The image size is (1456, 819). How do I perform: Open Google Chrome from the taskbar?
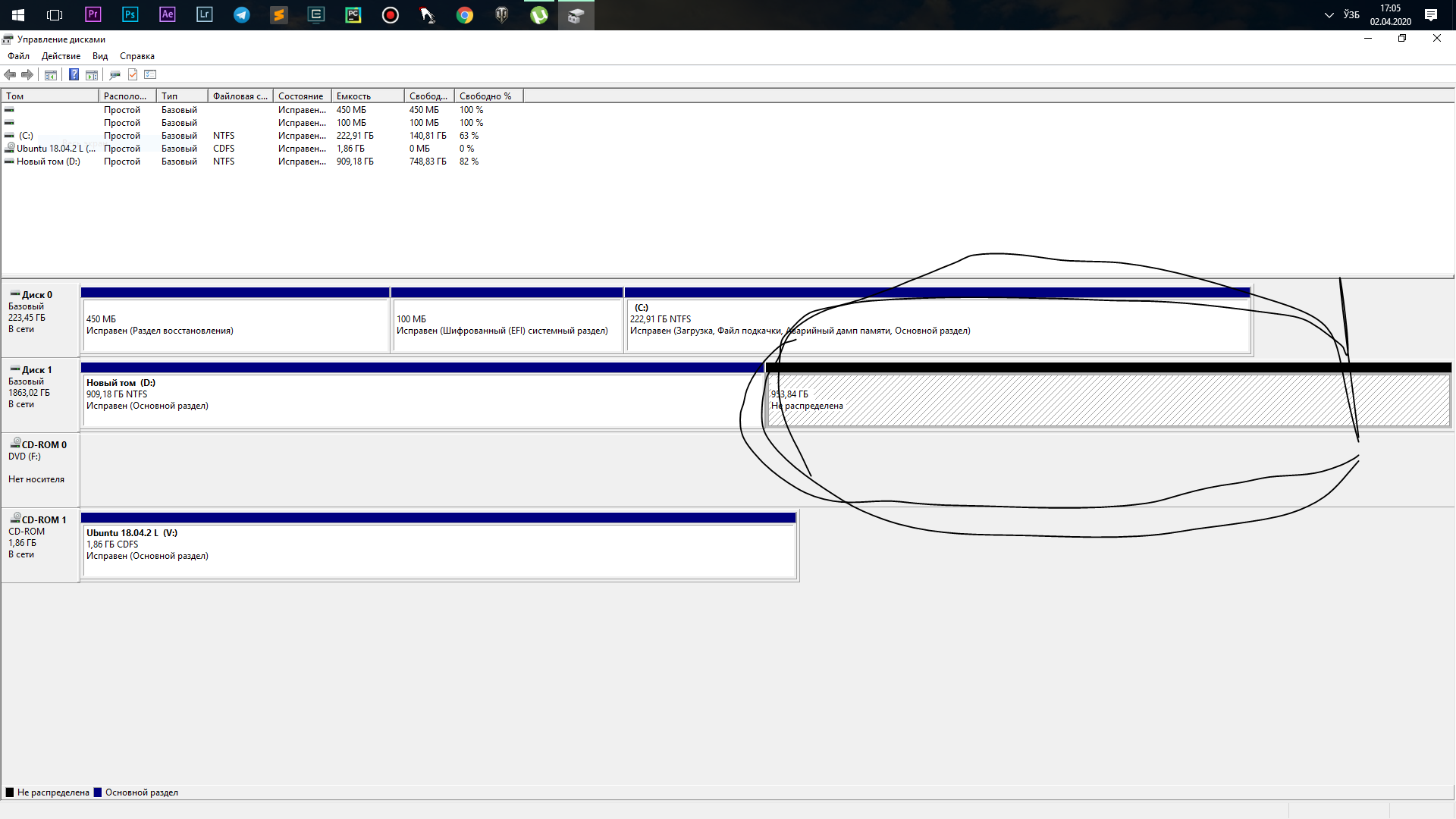[x=464, y=14]
